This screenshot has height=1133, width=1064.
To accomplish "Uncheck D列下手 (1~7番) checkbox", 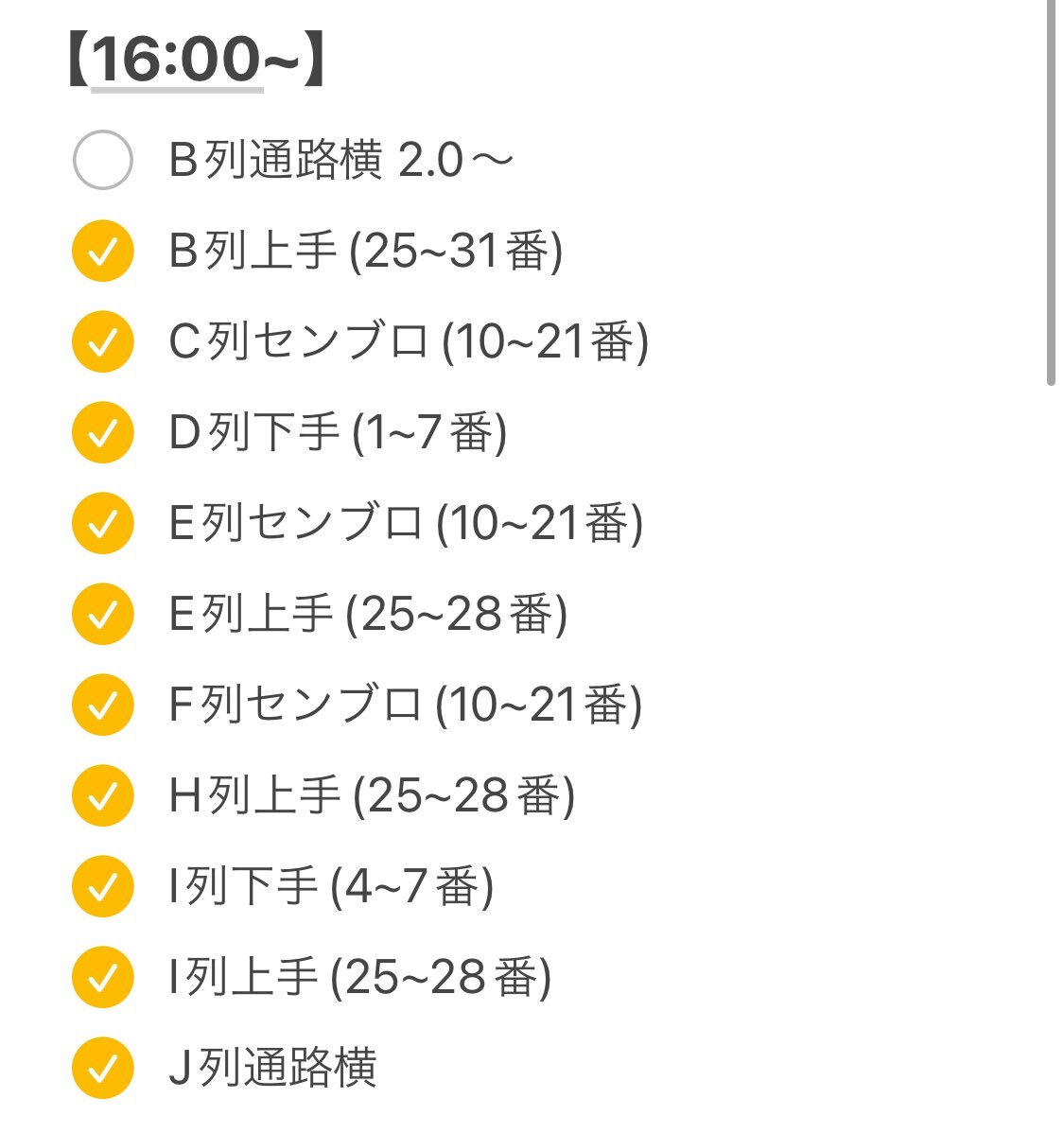I will pos(103,432).
